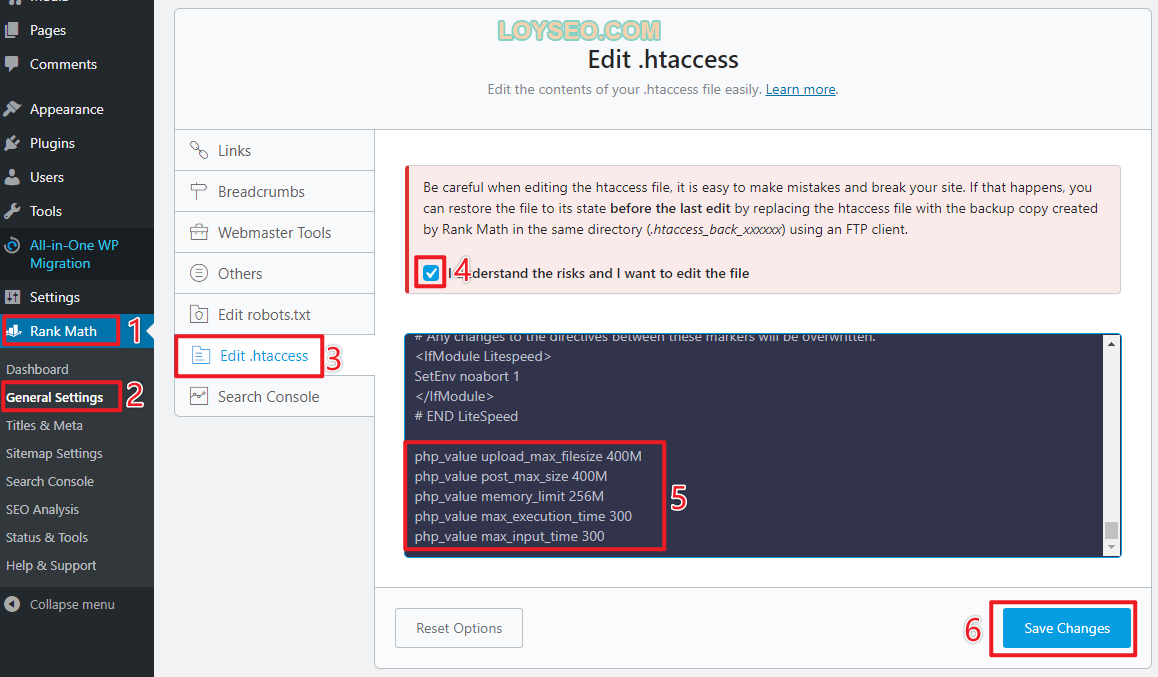Click the line php_value post_max_size 400M
Screen dimensions: 1158x677
coord(511,476)
